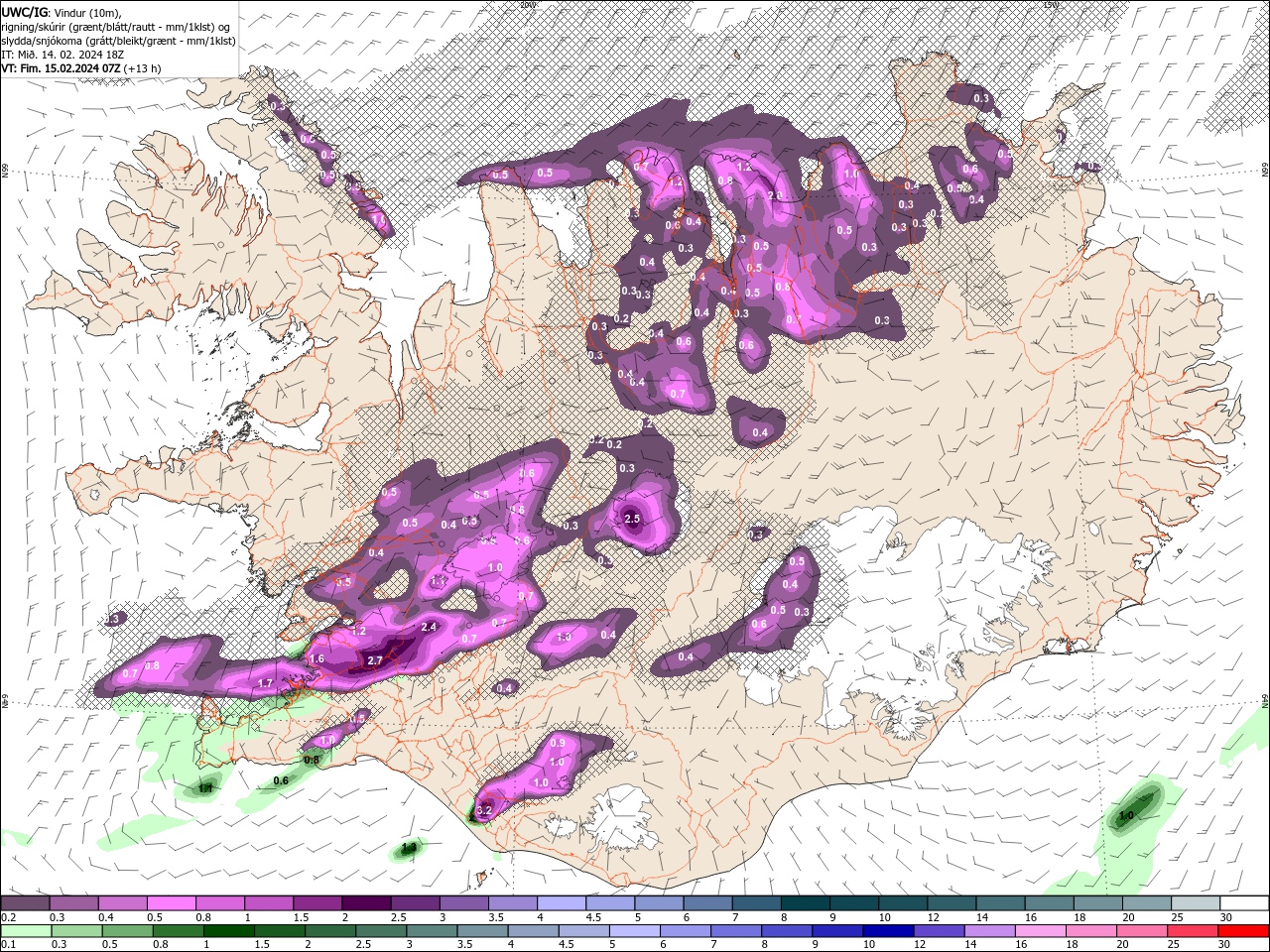Viewport: 1270px width, 952px height.
Task: Select the dark teal snow swatch between 8 and 9
Action: (x=806, y=903)
